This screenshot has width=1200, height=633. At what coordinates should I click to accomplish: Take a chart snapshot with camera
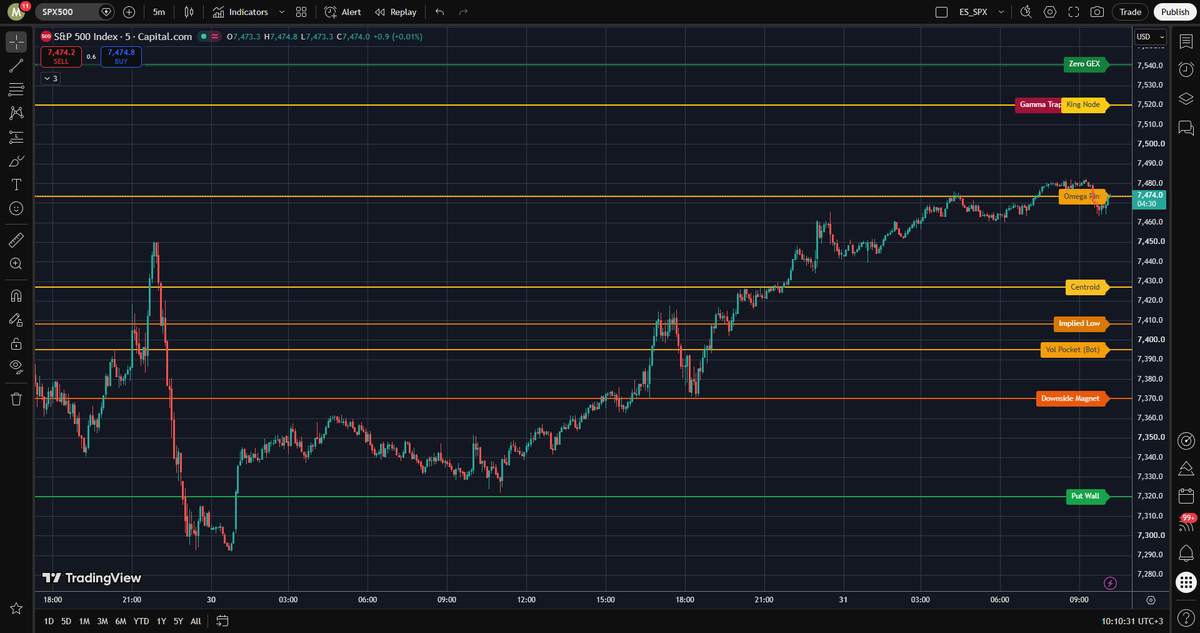[1098, 12]
